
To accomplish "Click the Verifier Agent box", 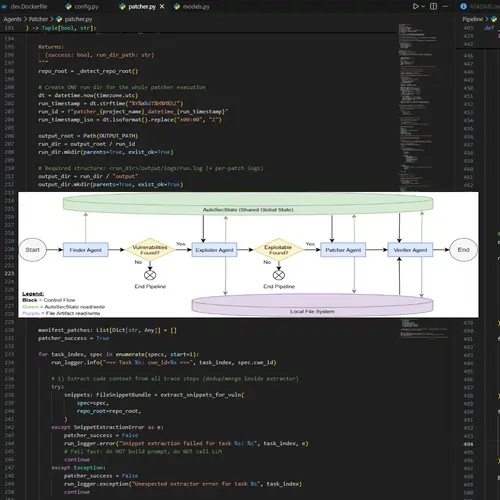I will point(410,250).
